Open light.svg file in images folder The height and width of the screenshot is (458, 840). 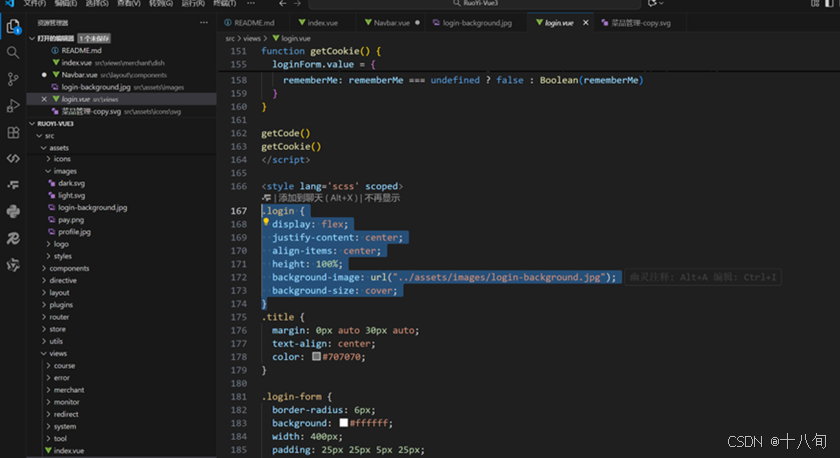[x=71, y=196]
